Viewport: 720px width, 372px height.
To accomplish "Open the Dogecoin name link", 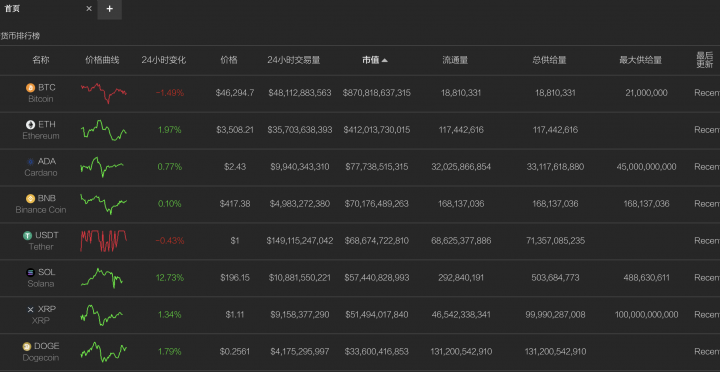I will (x=41, y=358).
